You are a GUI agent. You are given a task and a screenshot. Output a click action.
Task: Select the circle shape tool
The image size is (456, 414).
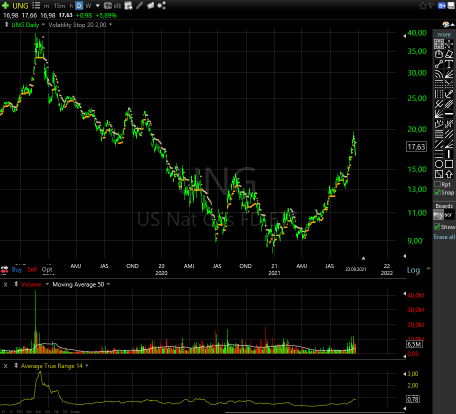click(x=439, y=164)
